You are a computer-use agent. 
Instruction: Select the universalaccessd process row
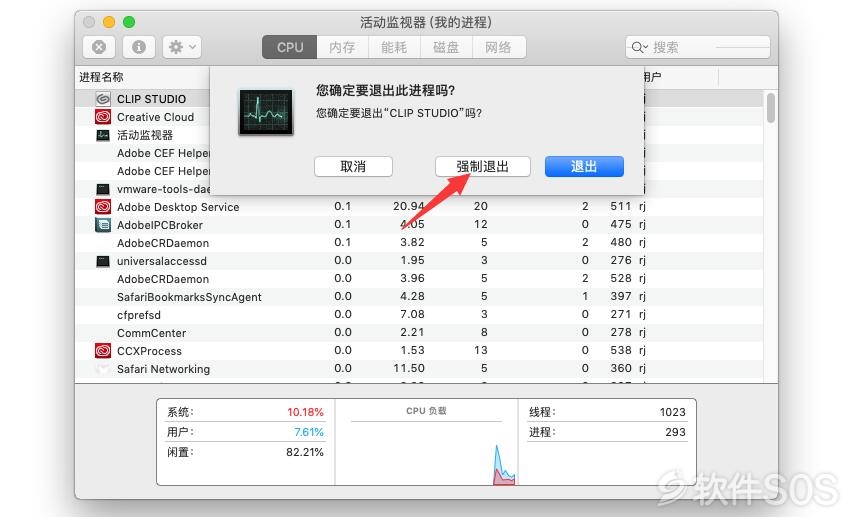click(418, 260)
